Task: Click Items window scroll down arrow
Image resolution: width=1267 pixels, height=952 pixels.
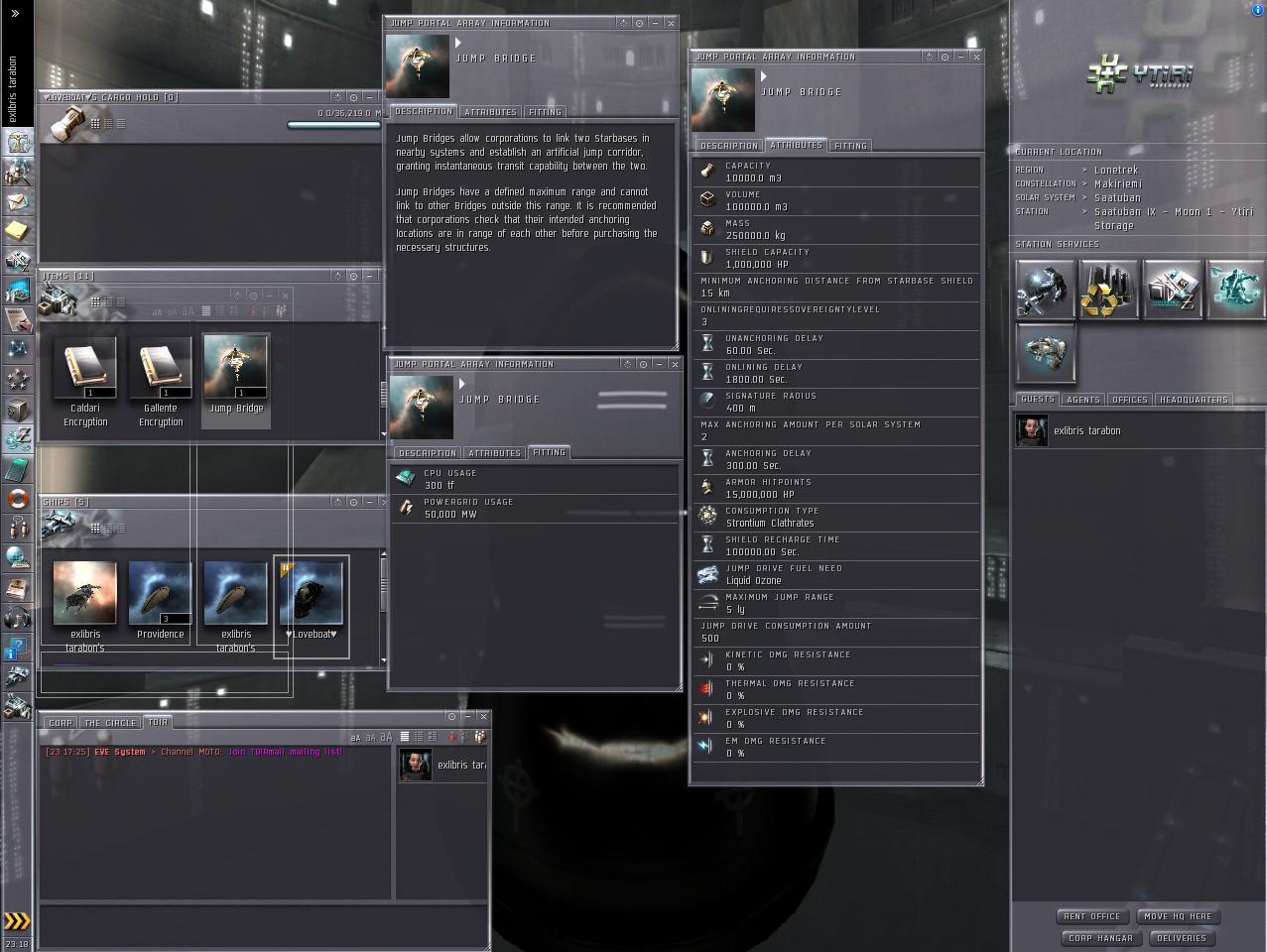Action: tap(384, 433)
